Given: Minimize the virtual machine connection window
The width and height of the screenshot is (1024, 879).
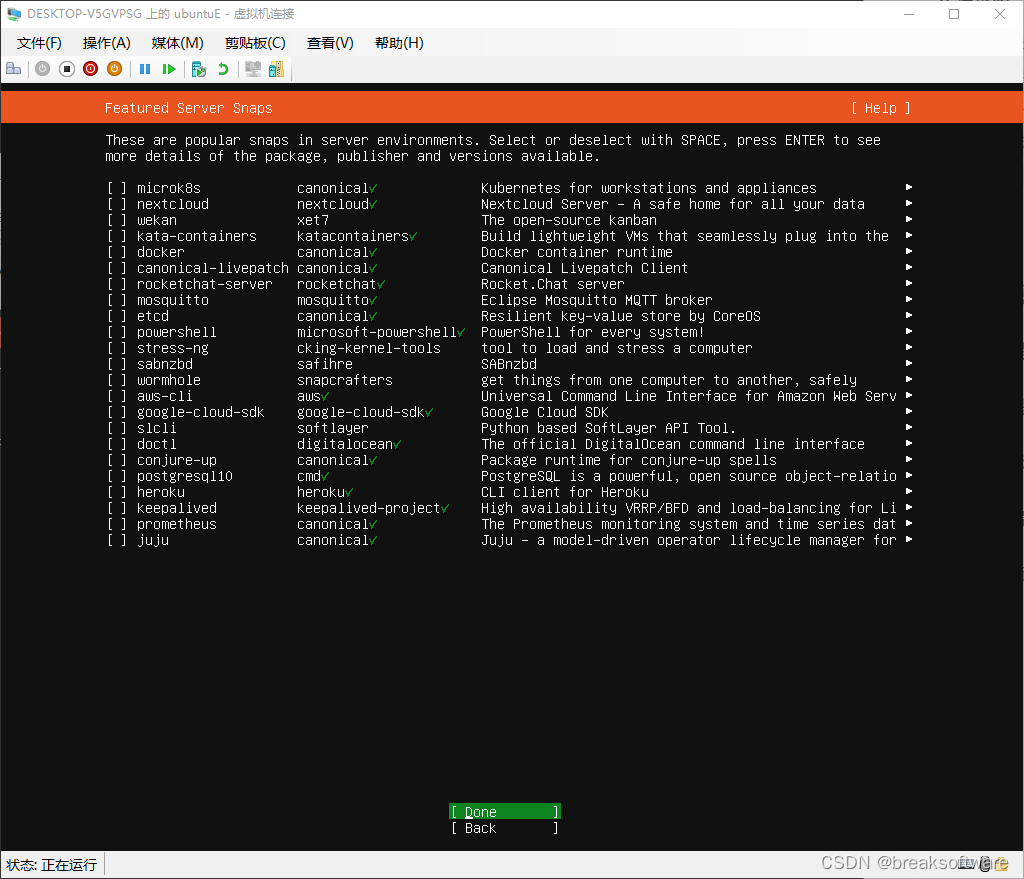Looking at the screenshot, I should pos(908,14).
